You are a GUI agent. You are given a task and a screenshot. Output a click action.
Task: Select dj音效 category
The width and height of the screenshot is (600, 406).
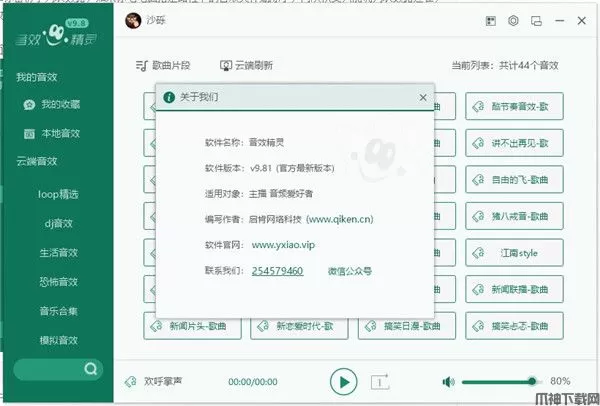(58, 223)
